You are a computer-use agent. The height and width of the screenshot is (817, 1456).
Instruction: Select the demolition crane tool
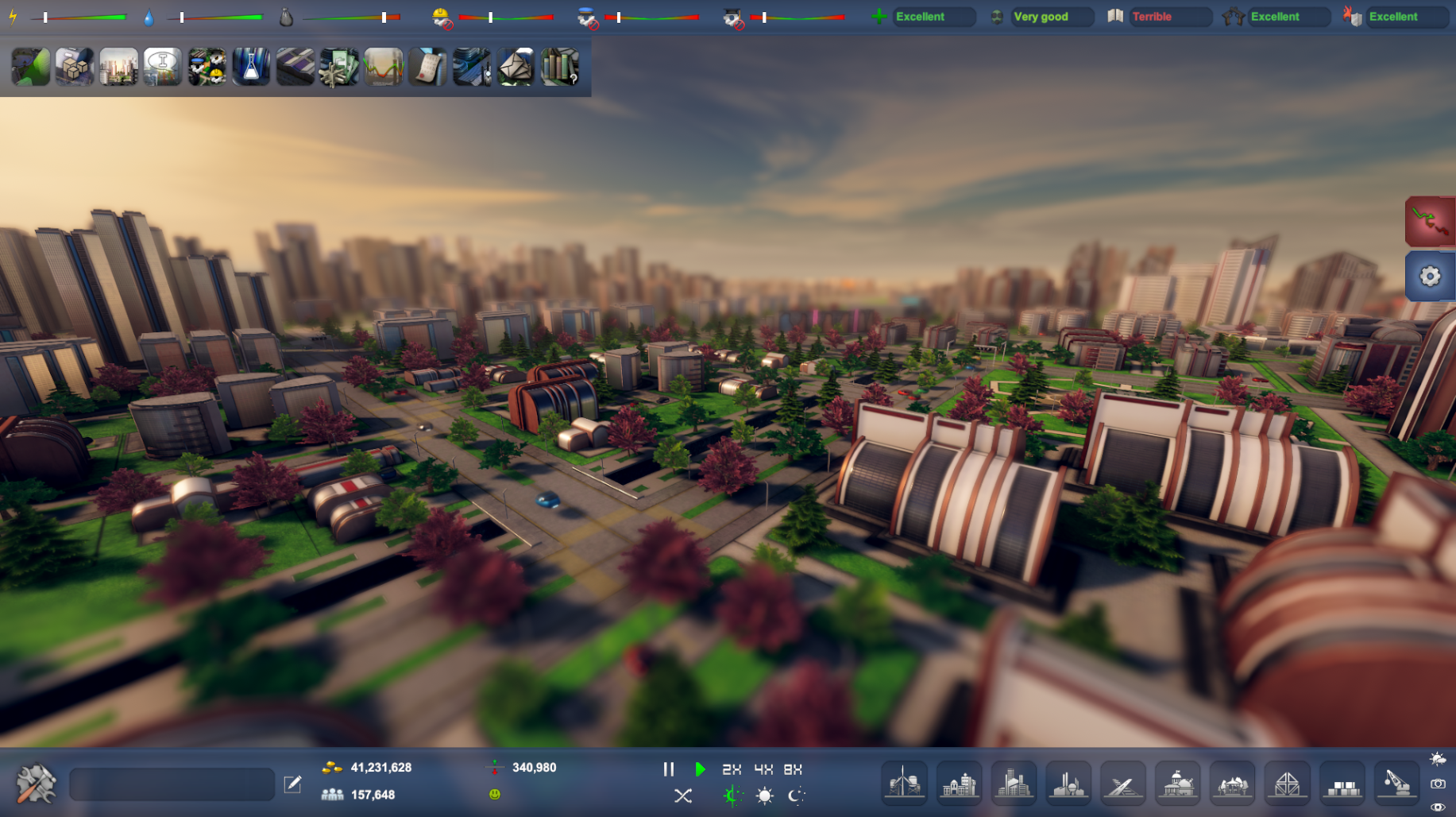(1397, 783)
